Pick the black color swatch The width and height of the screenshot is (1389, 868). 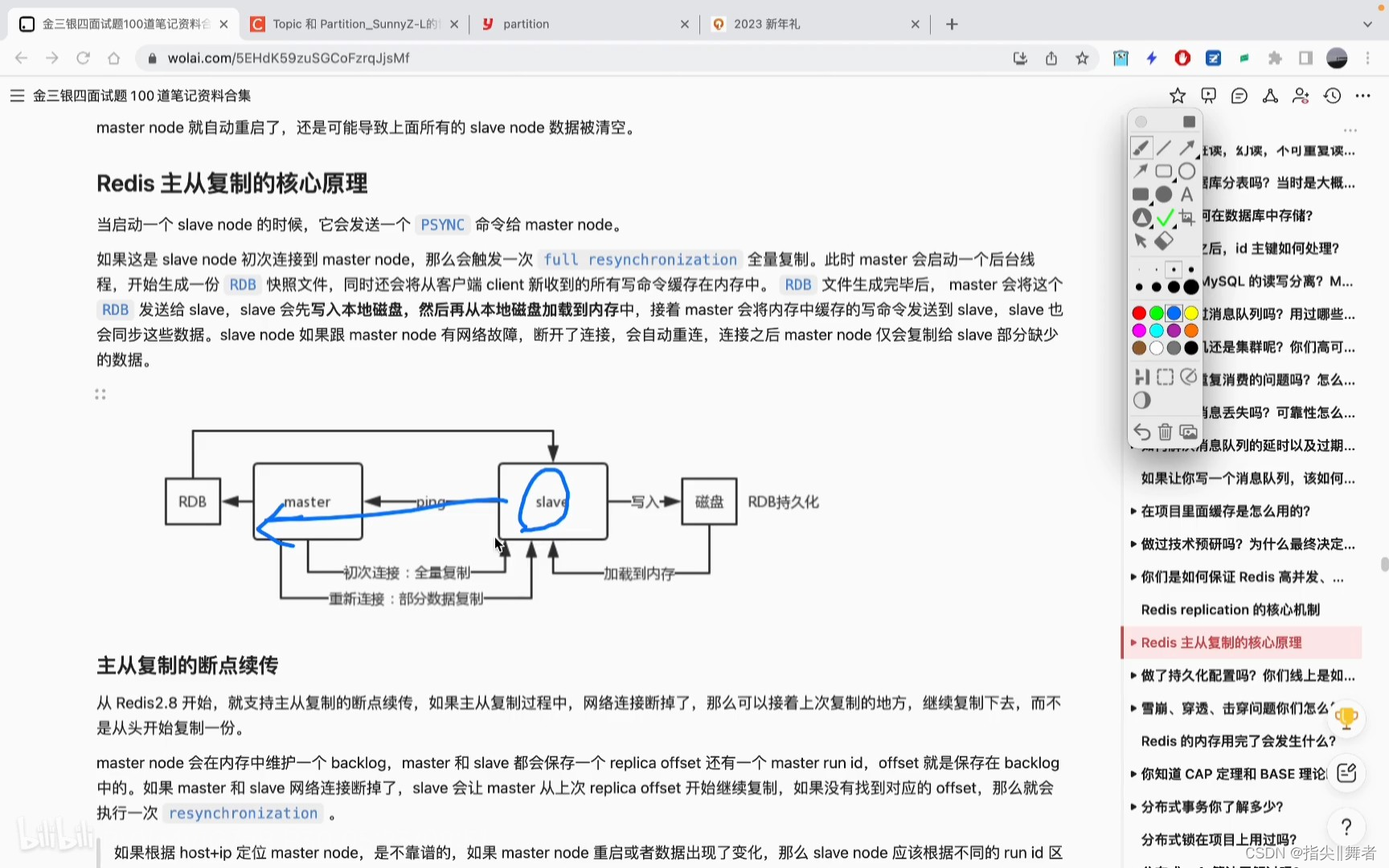coord(1191,348)
